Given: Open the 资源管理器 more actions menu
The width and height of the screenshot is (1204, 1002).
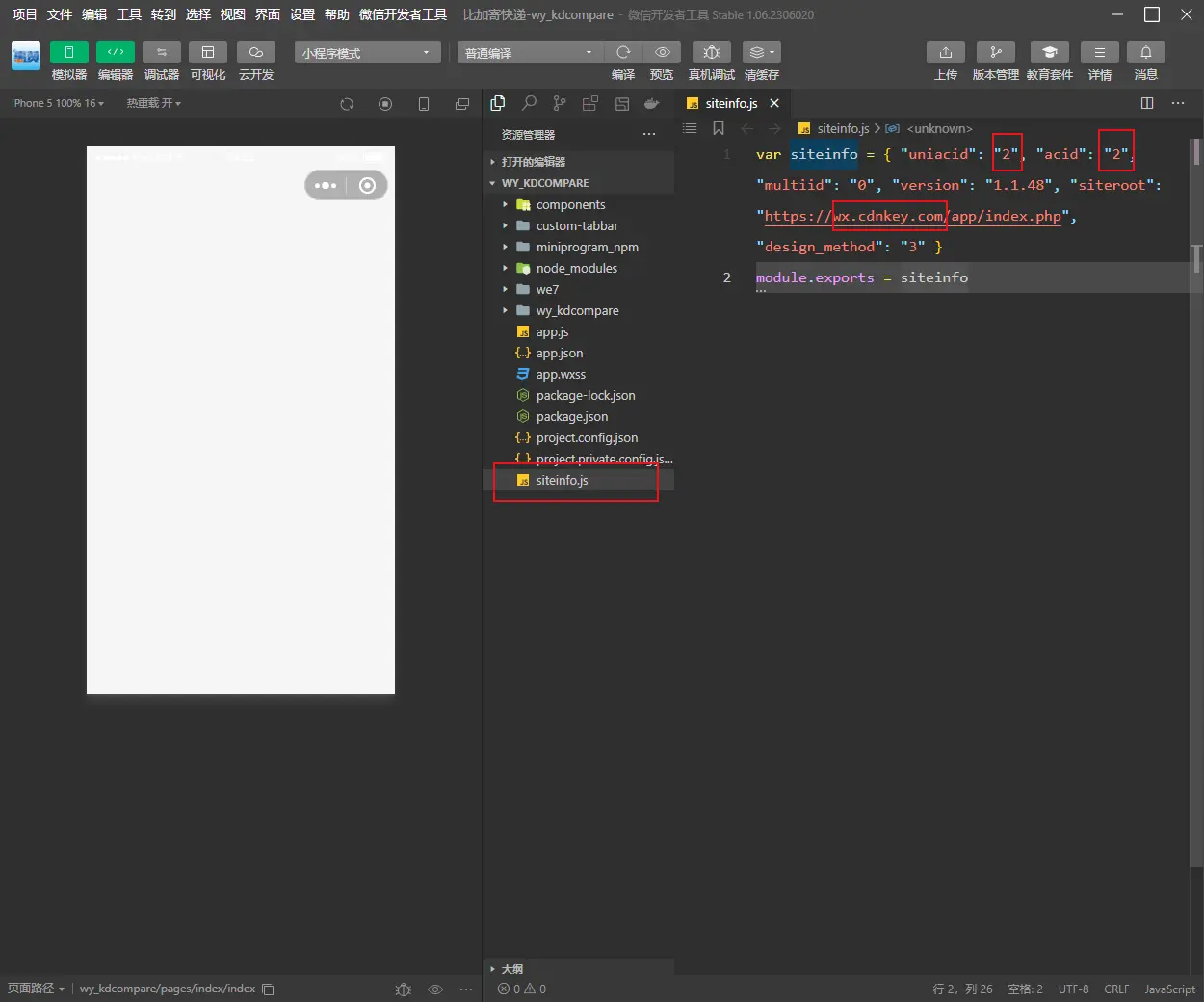Looking at the screenshot, I should 649,134.
